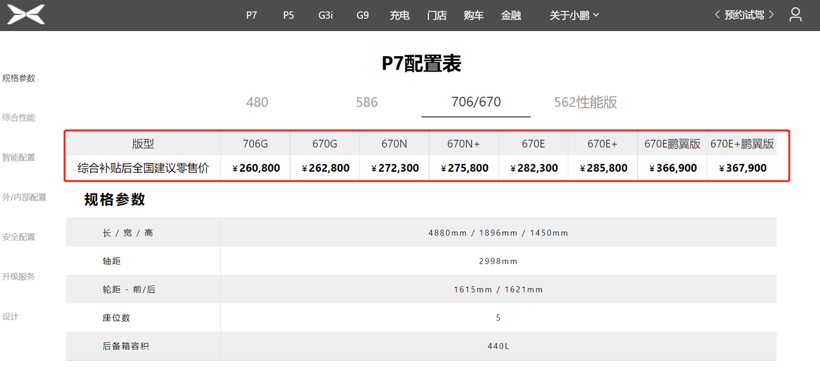The height and width of the screenshot is (368, 820).
Task: Jump to 智能配置 in sidebar
Action: (19, 157)
